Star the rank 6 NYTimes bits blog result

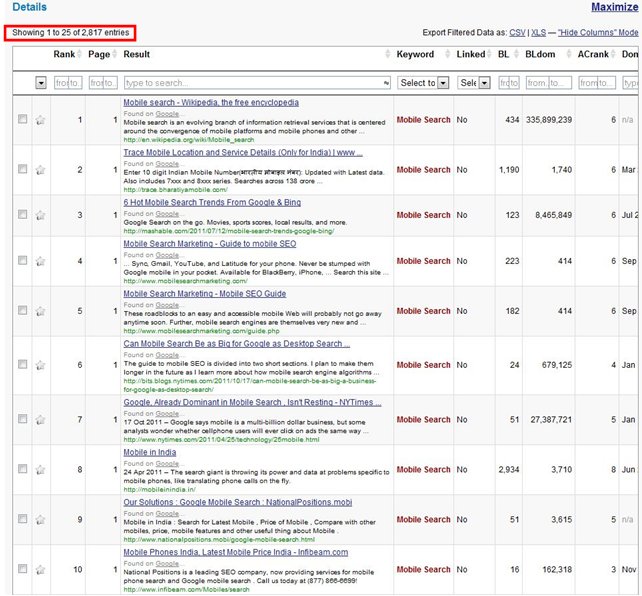click(41, 365)
